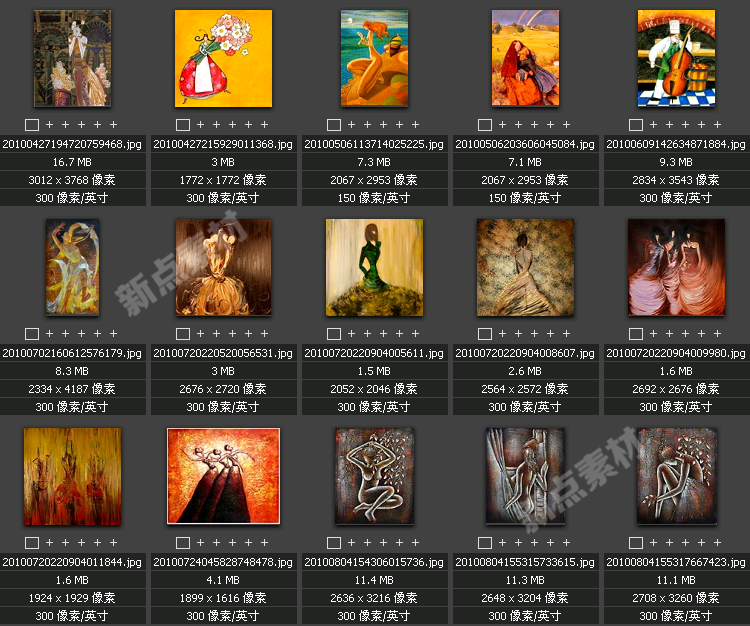750x626 pixels.
Task: Tick the checkbox for 20100427215929011368.jpg
Action: [x=183, y=125]
